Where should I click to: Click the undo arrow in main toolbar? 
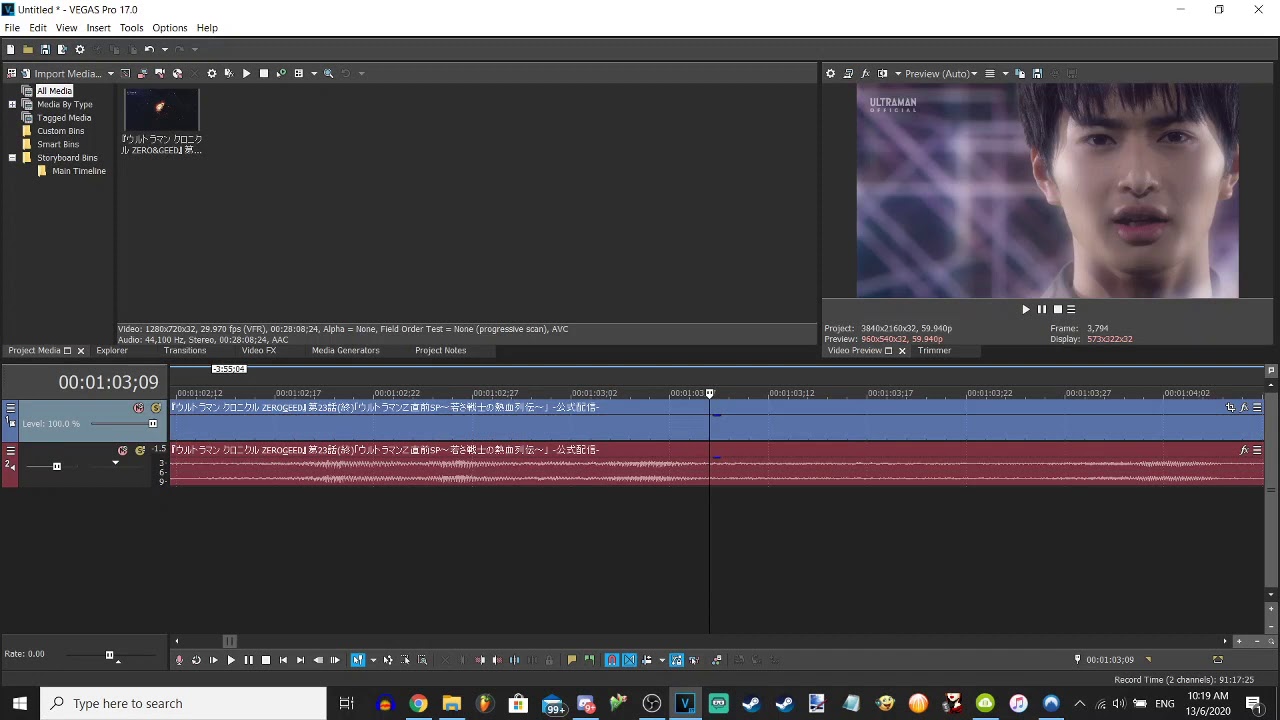[x=149, y=49]
